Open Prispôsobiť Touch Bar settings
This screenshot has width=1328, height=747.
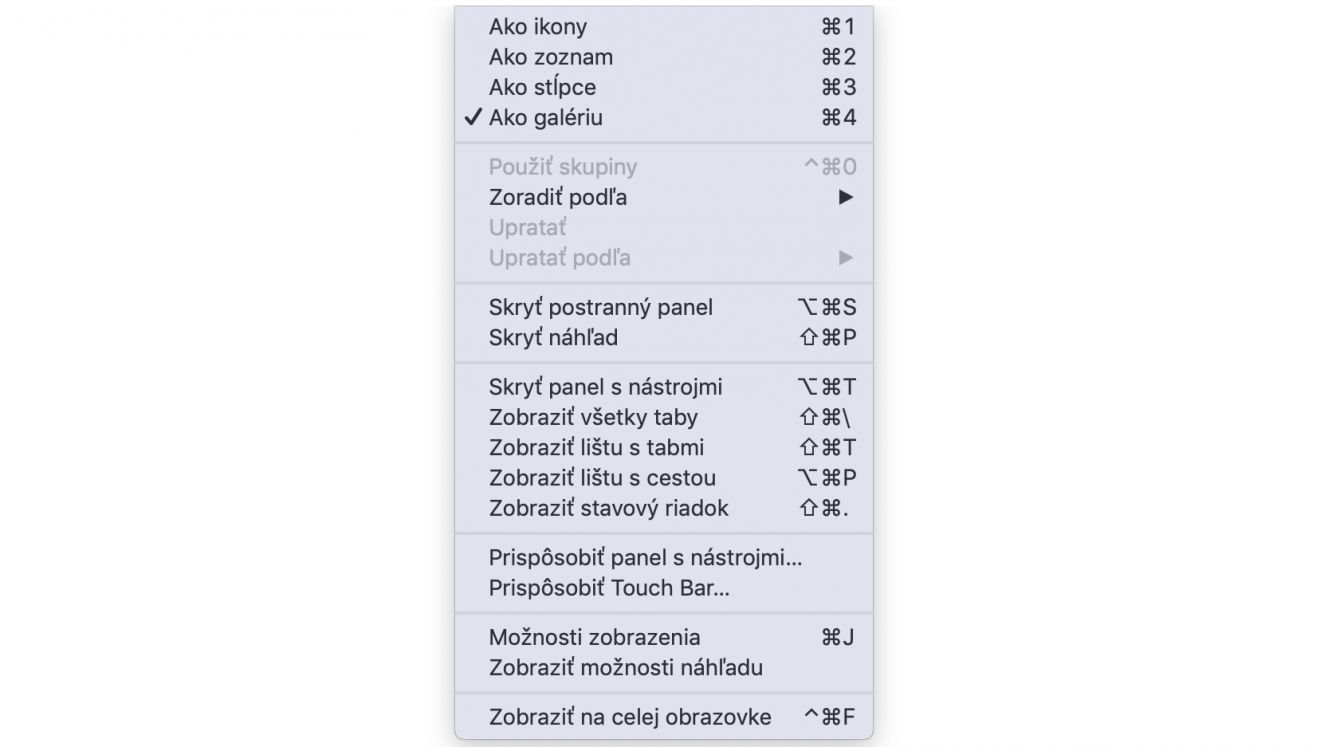[664, 587]
